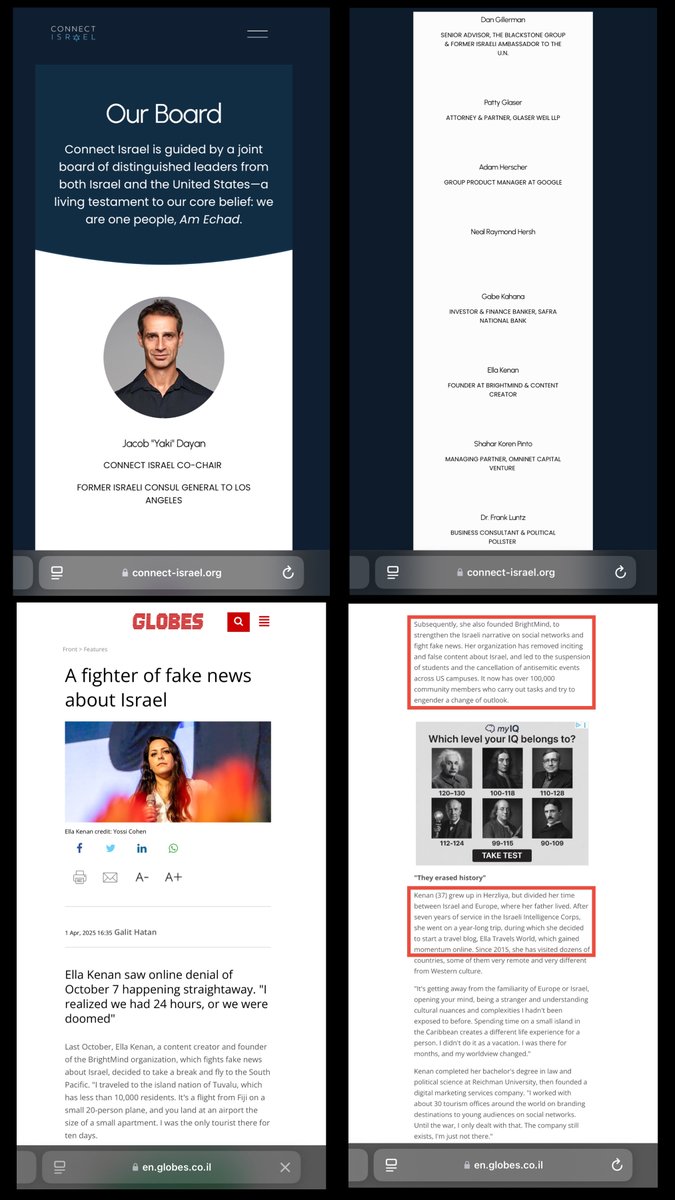Email the article using envelope icon
The width and height of the screenshot is (675, 1200).
[110, 877]
